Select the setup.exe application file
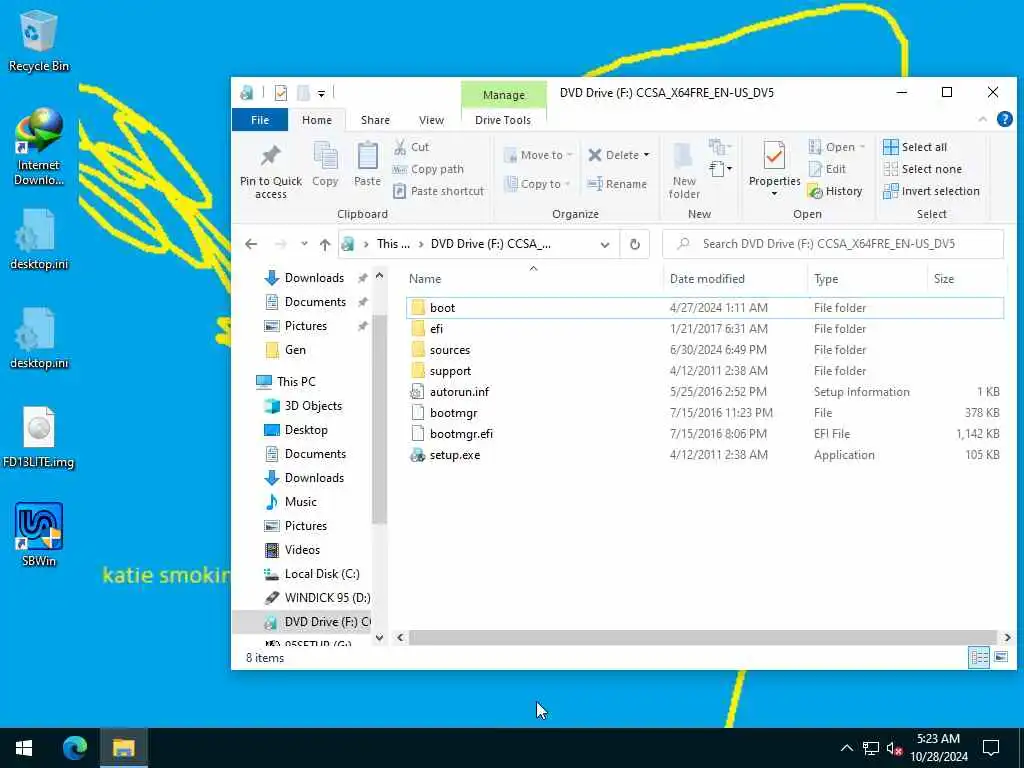 click(x=704, y=455)
